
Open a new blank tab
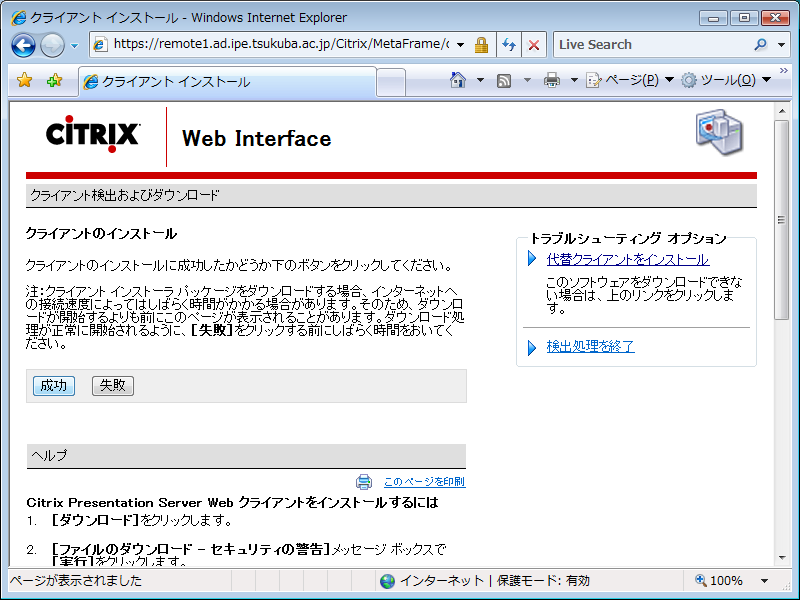(x=391, y=82)
